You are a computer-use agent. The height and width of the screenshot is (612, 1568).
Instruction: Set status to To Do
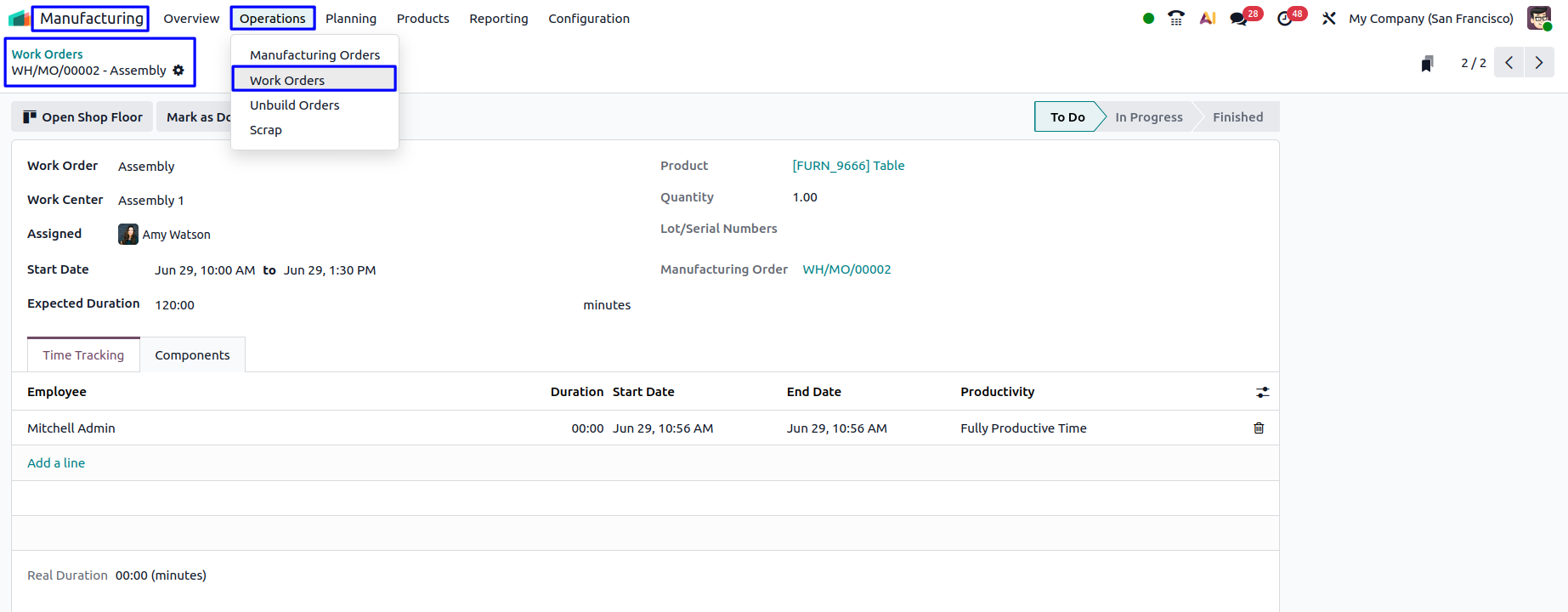pos(1067,116)
